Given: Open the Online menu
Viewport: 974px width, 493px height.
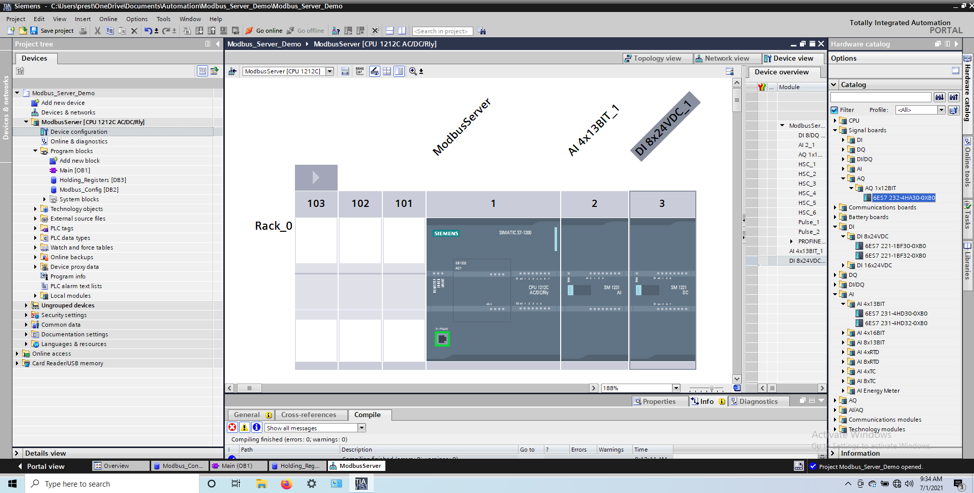Looking at the screenshot, I should [x=108, y=19].
